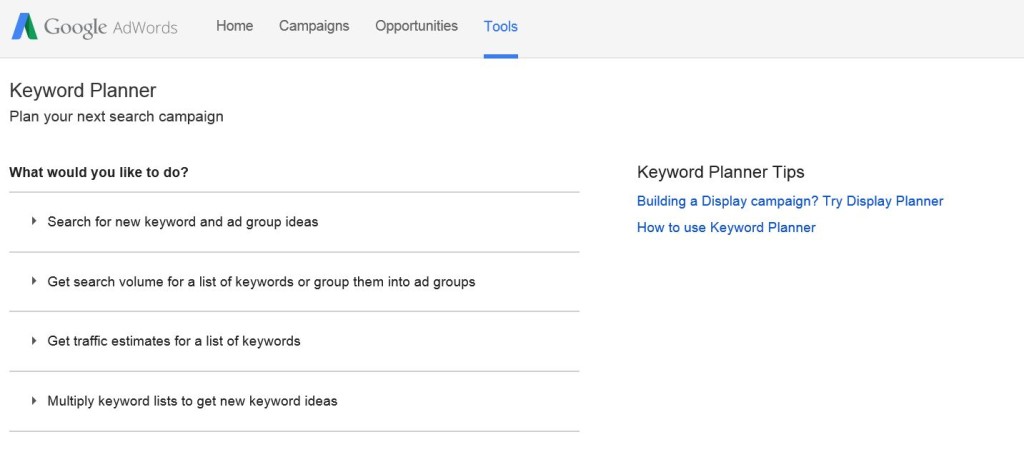Go to the Campaigns tab
The image size is (1024, 462).
[314, 26]
